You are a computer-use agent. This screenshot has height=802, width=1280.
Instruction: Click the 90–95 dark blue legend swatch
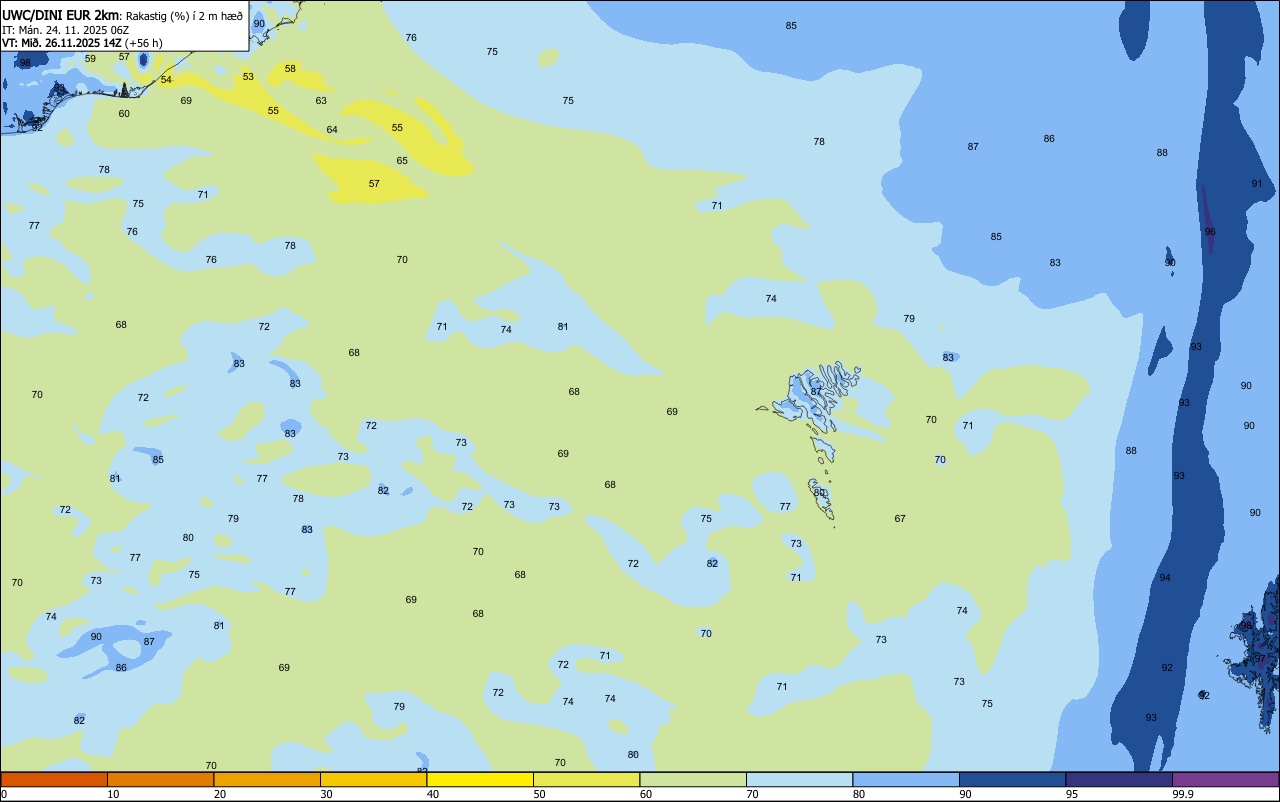click(x=1012, y=779)
